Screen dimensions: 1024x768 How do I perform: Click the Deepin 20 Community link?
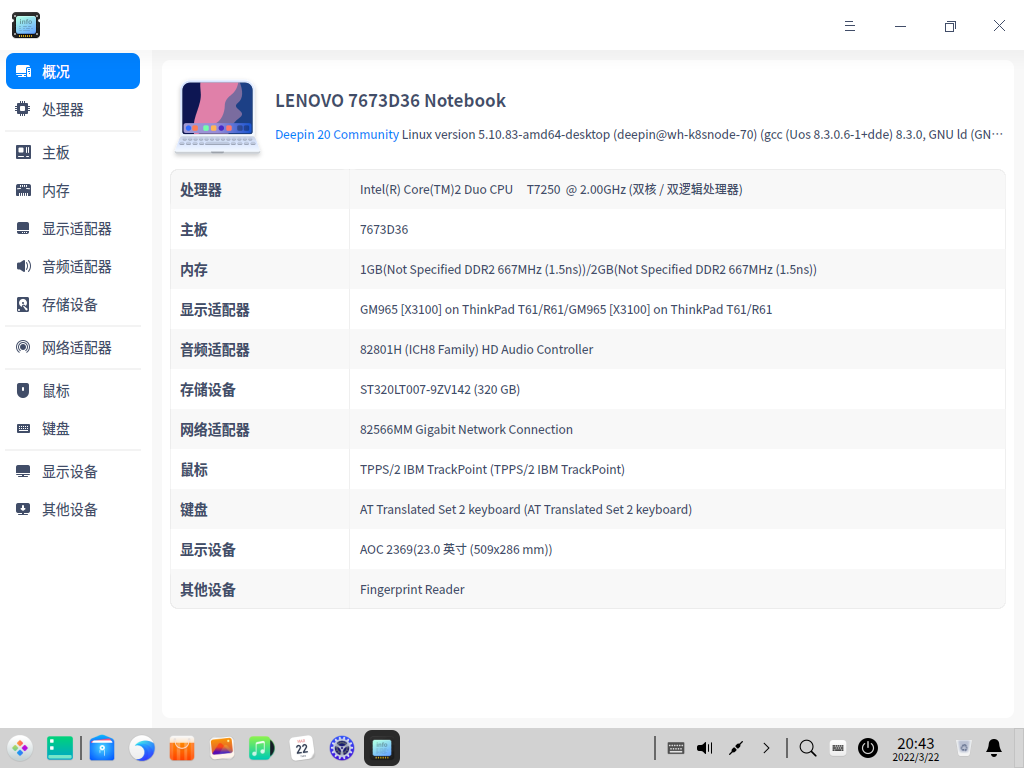pyautogui.click(x=335, y=134)
